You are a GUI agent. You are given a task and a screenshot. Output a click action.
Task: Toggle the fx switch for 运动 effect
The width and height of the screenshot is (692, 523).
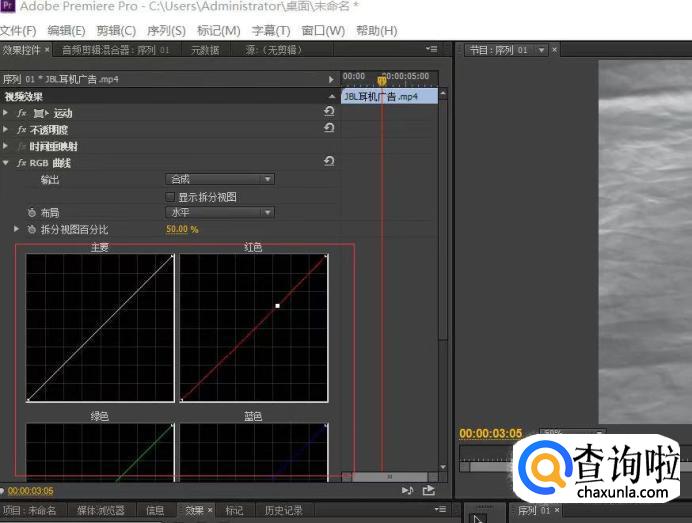[22, 113]
